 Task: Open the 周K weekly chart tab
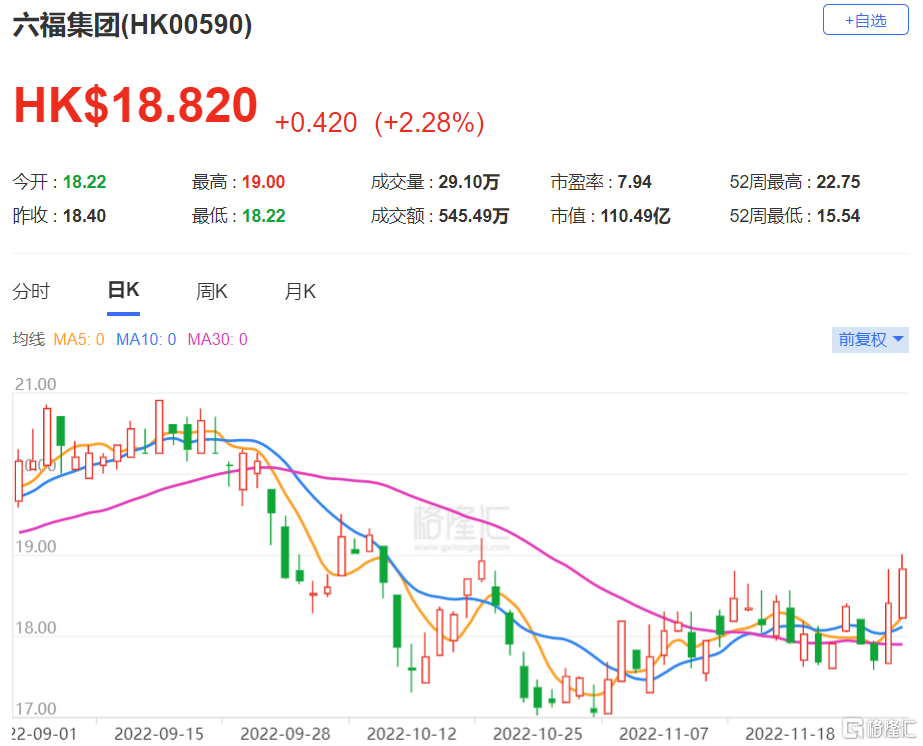pyautogui.click(x=211, y=291)
